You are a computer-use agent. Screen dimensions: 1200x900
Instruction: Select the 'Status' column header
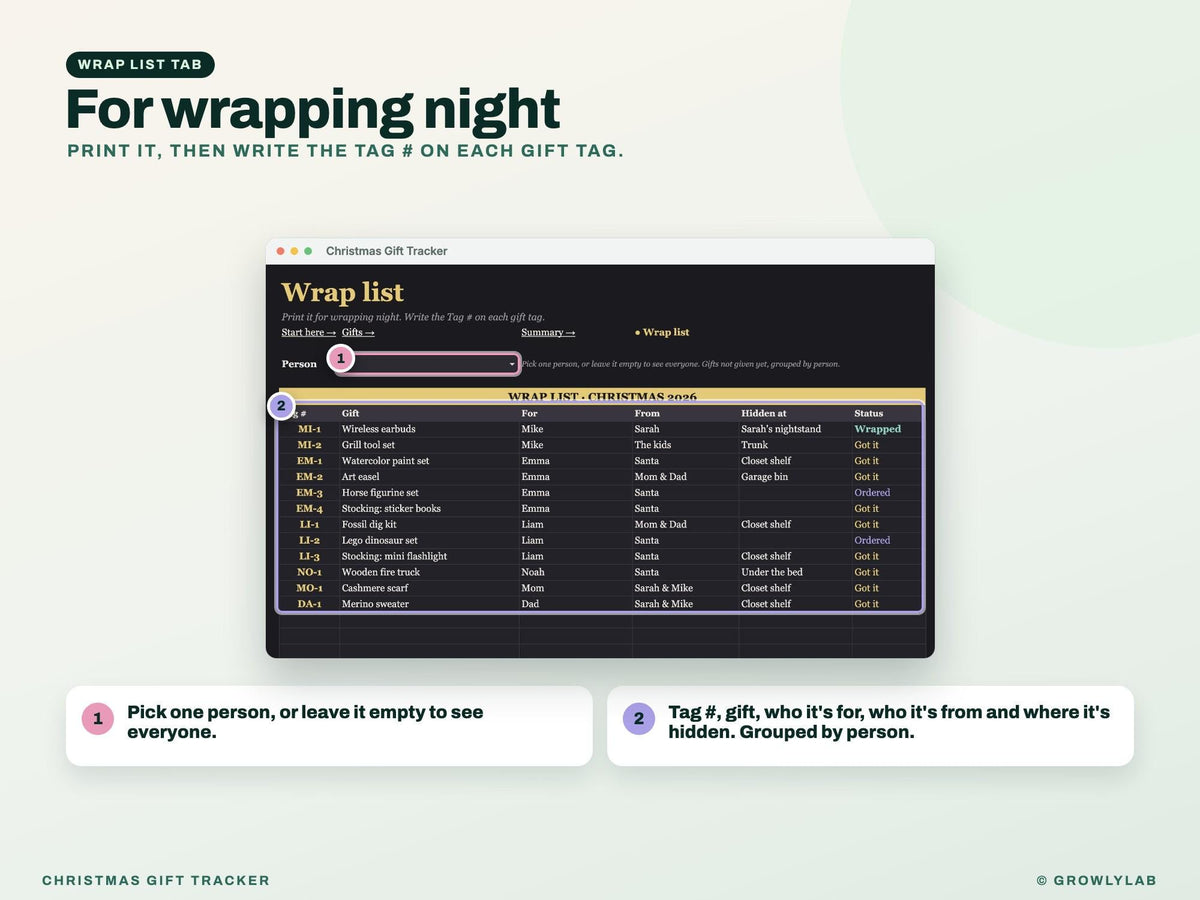pos(869,413)
